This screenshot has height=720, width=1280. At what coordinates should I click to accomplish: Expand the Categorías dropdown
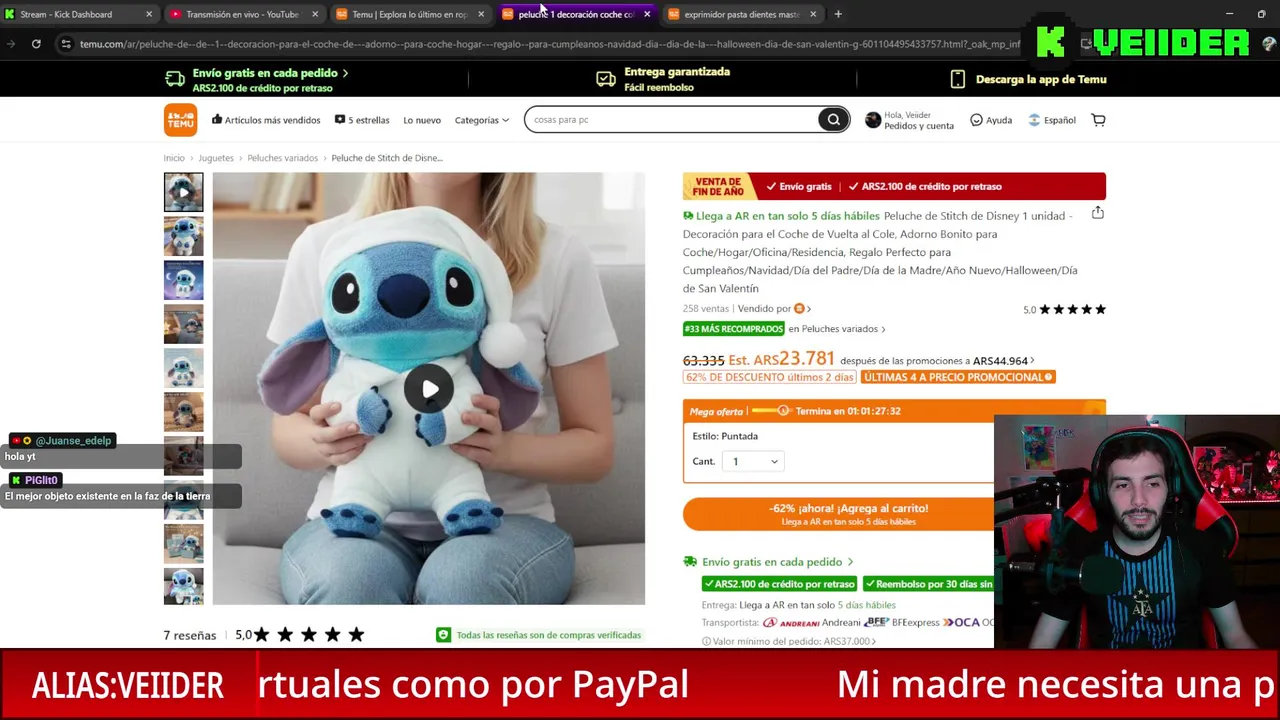point(482,120)
